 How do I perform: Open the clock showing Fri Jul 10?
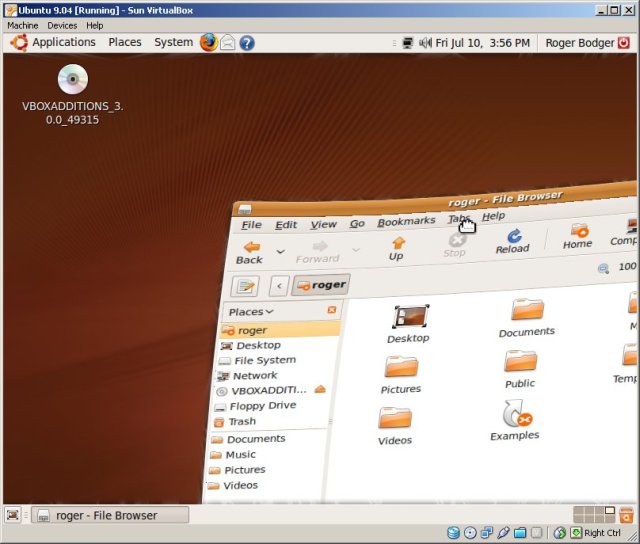(482, 43)
